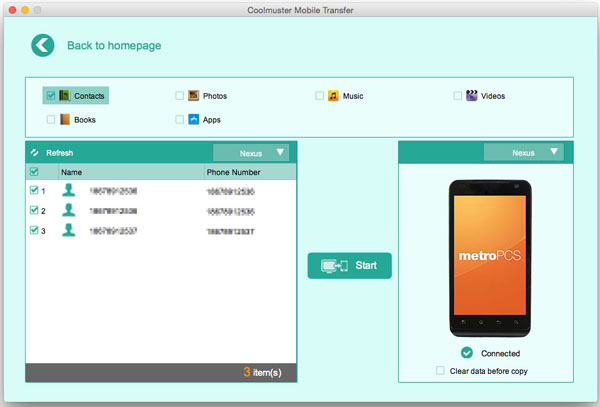Enable Clear data before copy checkbox
The height and width of the screenshot is (407, 600).
click(x=440, y=370)
